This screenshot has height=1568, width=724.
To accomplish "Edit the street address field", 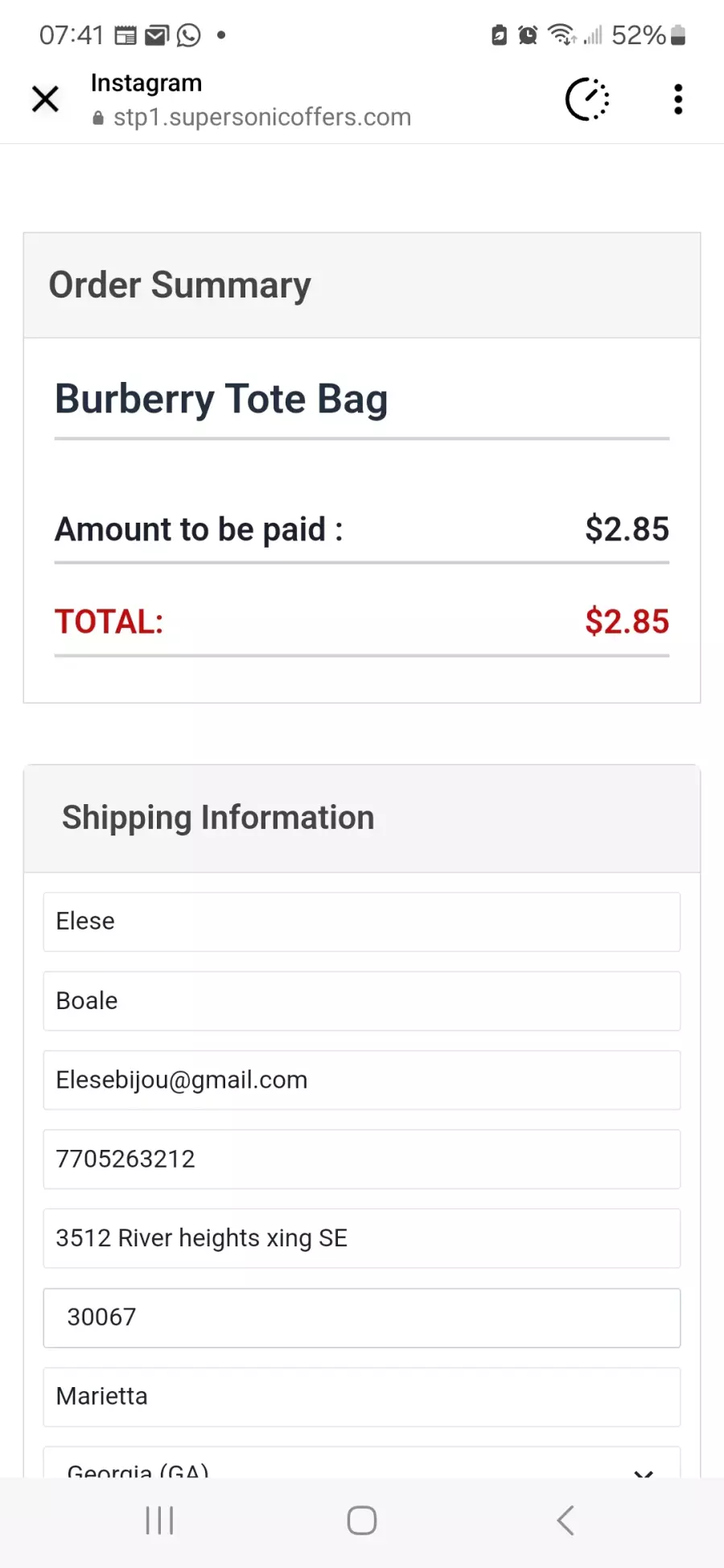I will (x=362, y=1238).
